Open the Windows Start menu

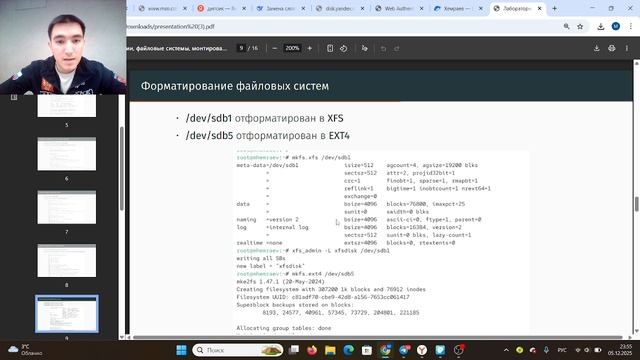click(181, 350)
